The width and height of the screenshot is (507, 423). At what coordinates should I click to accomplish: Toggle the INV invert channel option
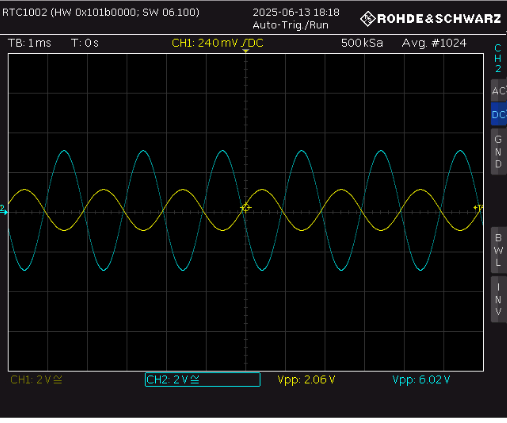(x=499, y=299)
